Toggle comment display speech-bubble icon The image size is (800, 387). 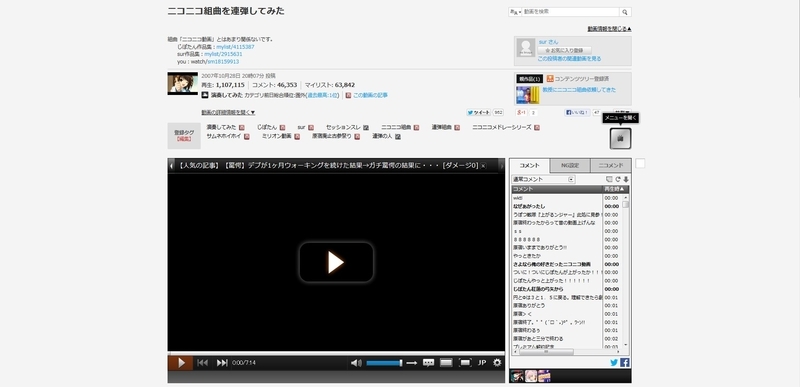coord(429,363)
